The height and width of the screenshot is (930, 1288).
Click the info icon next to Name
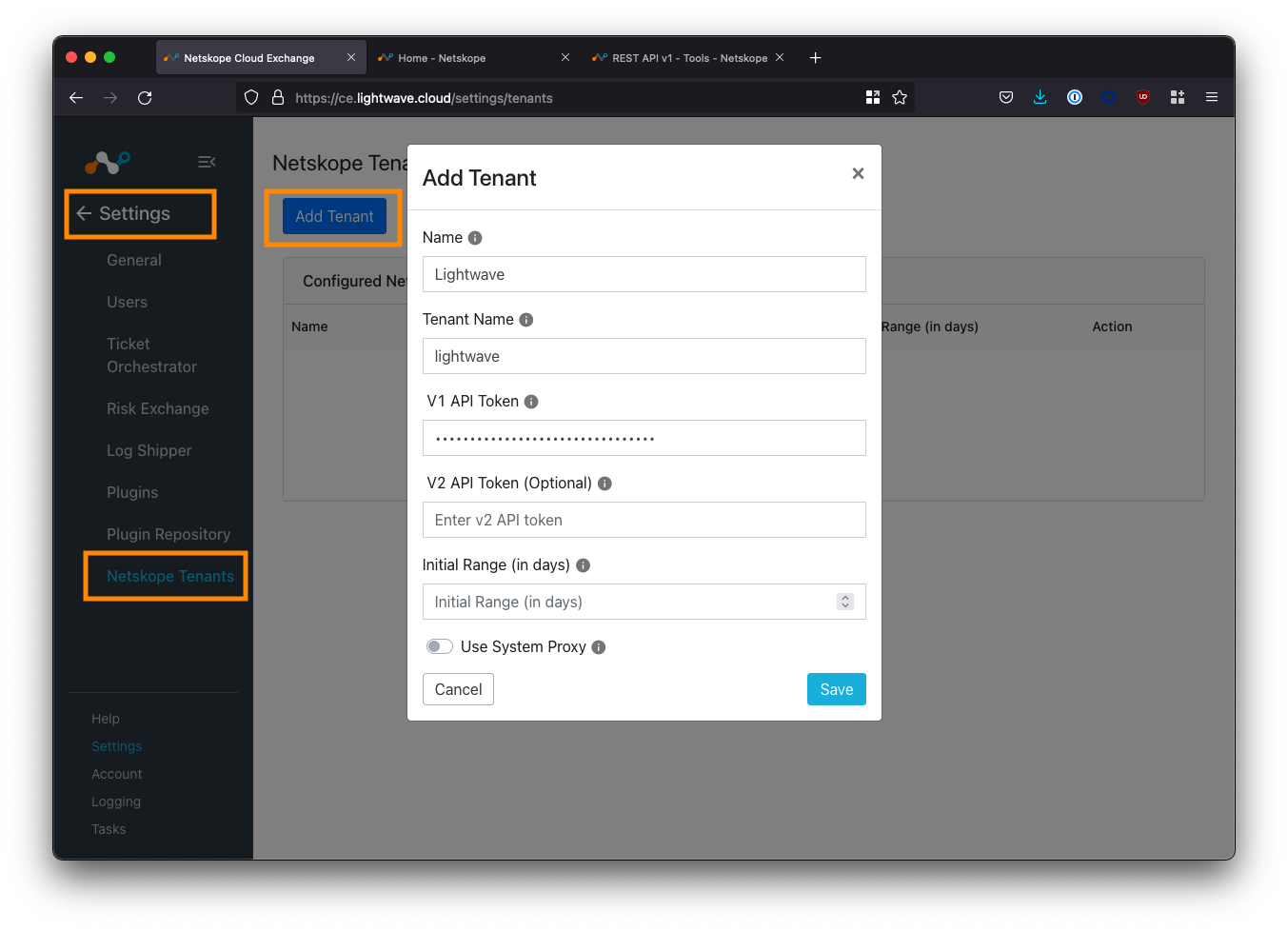click(475, 238)
